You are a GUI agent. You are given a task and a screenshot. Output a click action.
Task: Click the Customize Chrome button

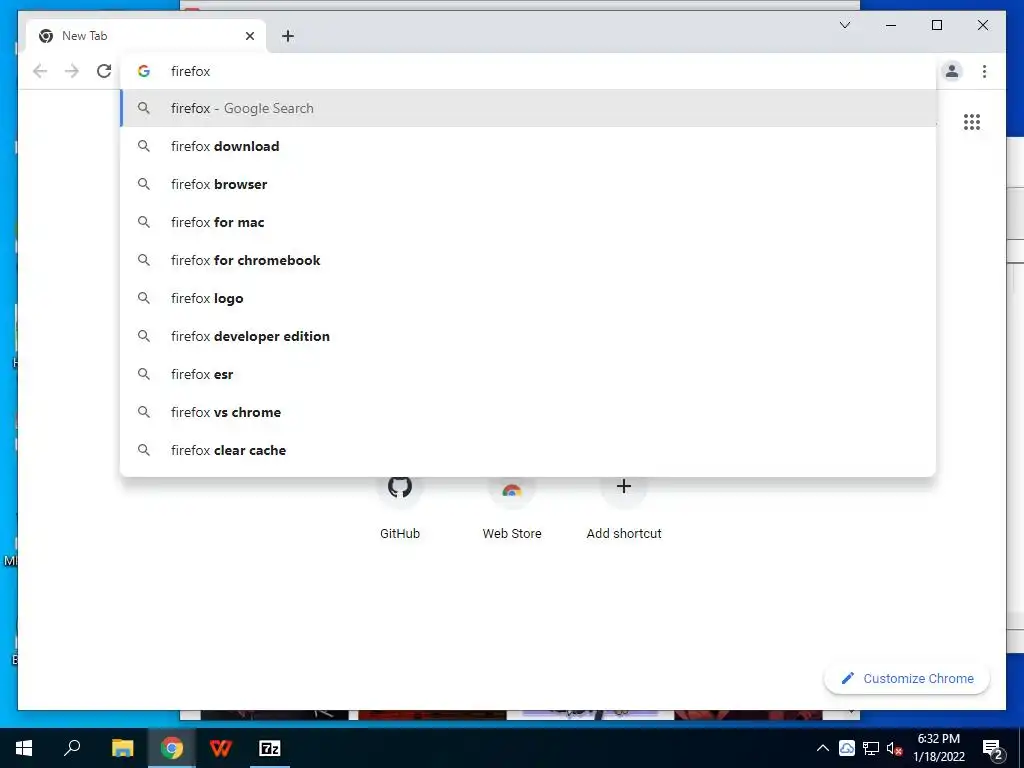pyautogui.click(x=907, y=679)
